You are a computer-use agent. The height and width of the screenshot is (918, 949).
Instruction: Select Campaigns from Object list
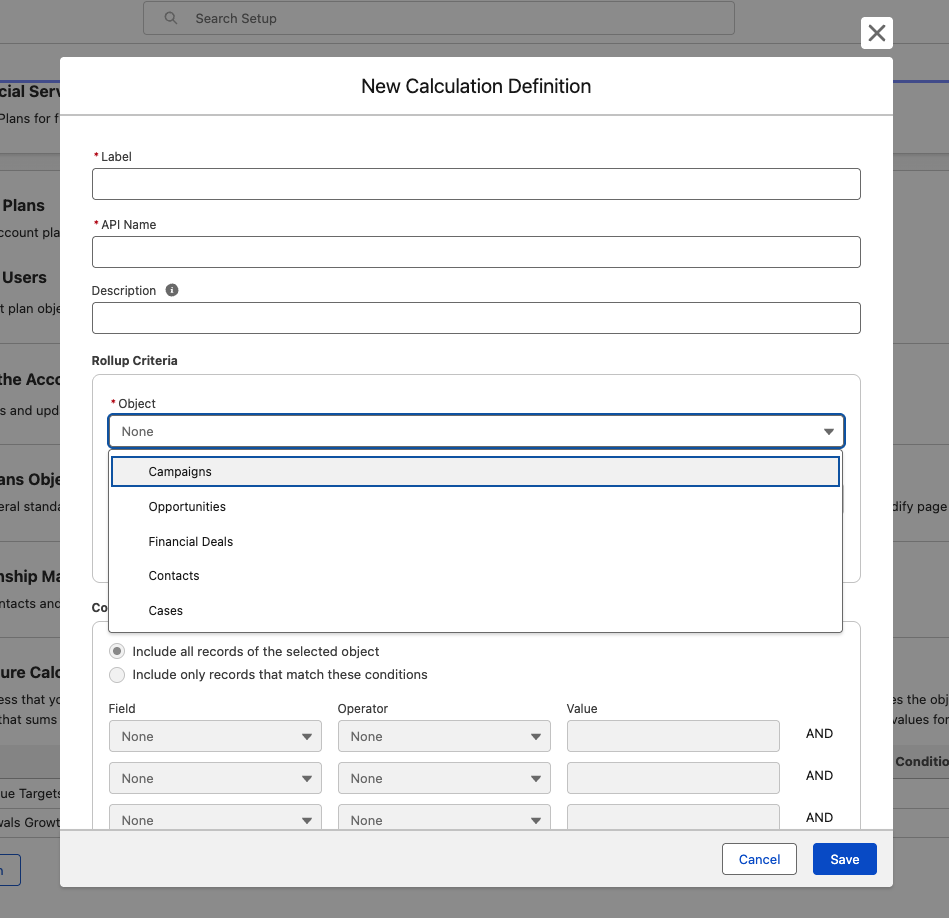[x=475, y=471]
